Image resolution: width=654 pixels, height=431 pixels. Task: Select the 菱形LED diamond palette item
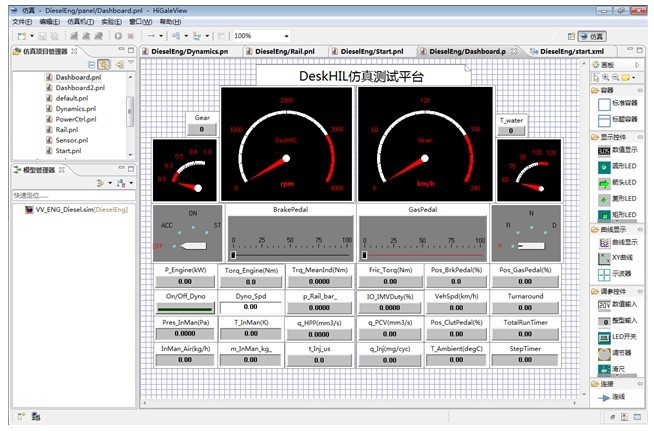click(x=618, y=199)
